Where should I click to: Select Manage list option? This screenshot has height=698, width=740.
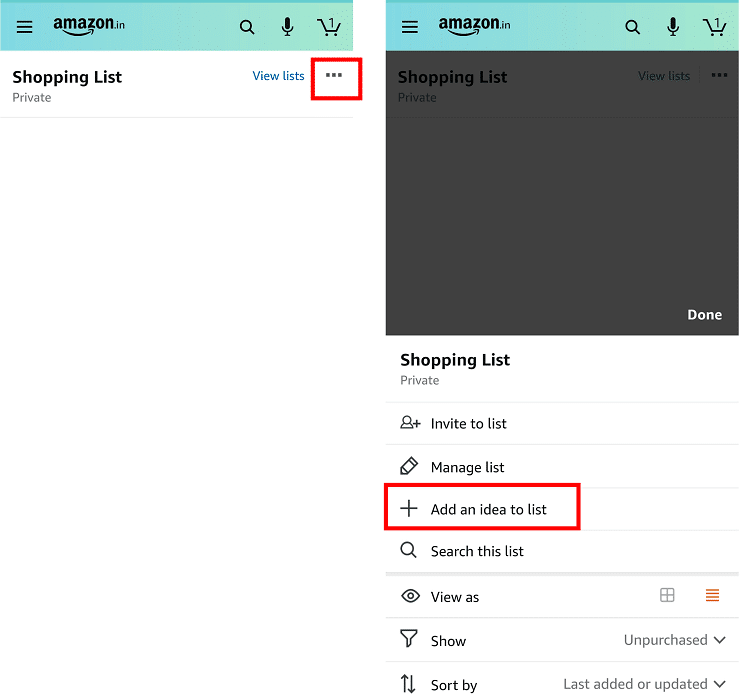(562, 467)
